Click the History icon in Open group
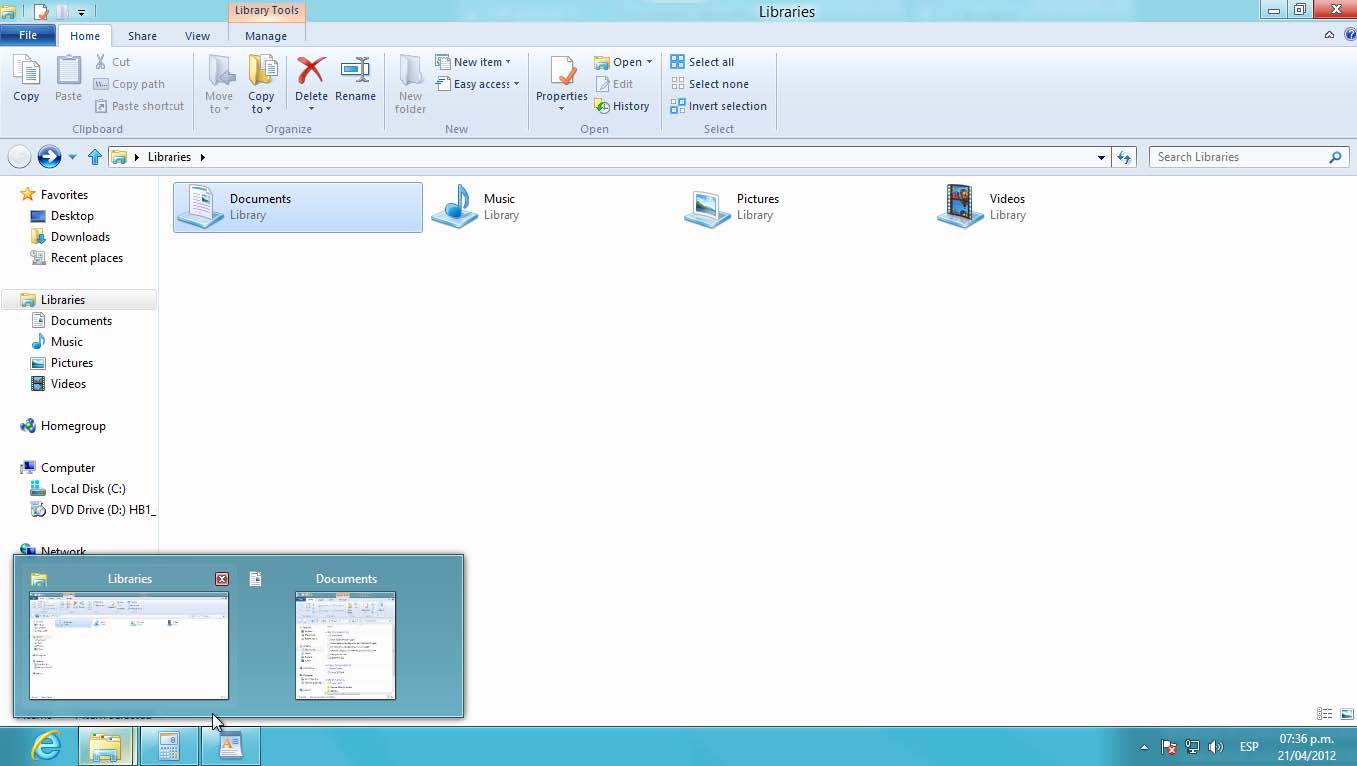 tap(602, 106)
